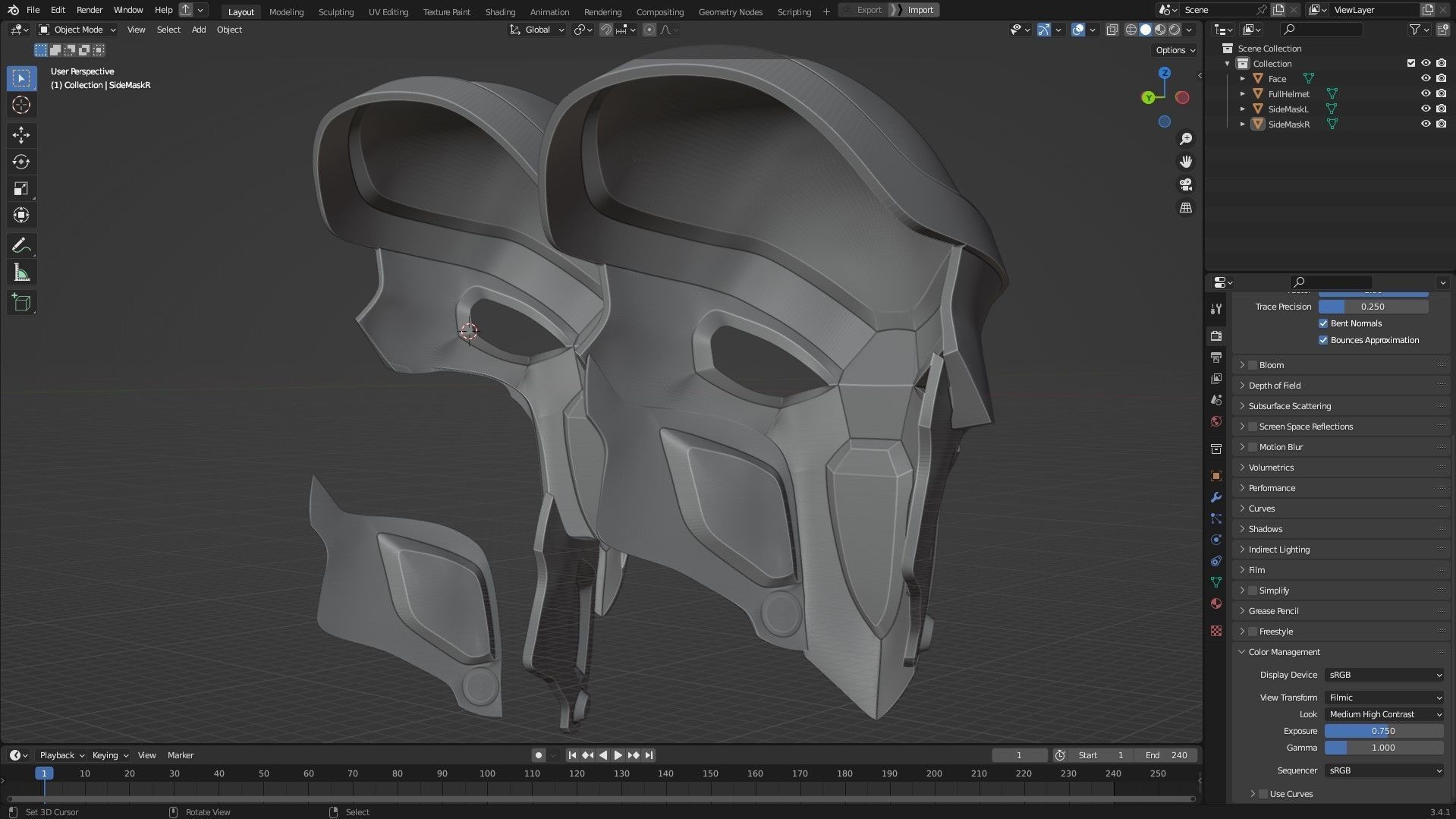Screen dimensions: 1456x819
Task: Open the Render menu
Action: pyautogui.click(x=90, y=10)
